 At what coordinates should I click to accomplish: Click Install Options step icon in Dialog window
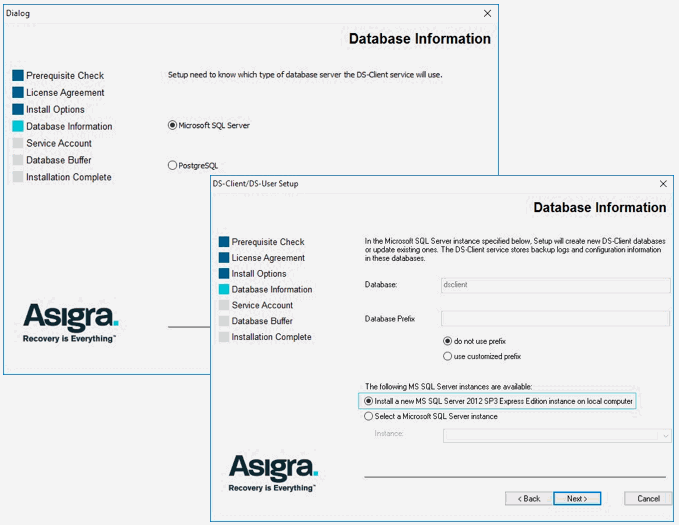(18, 109)
